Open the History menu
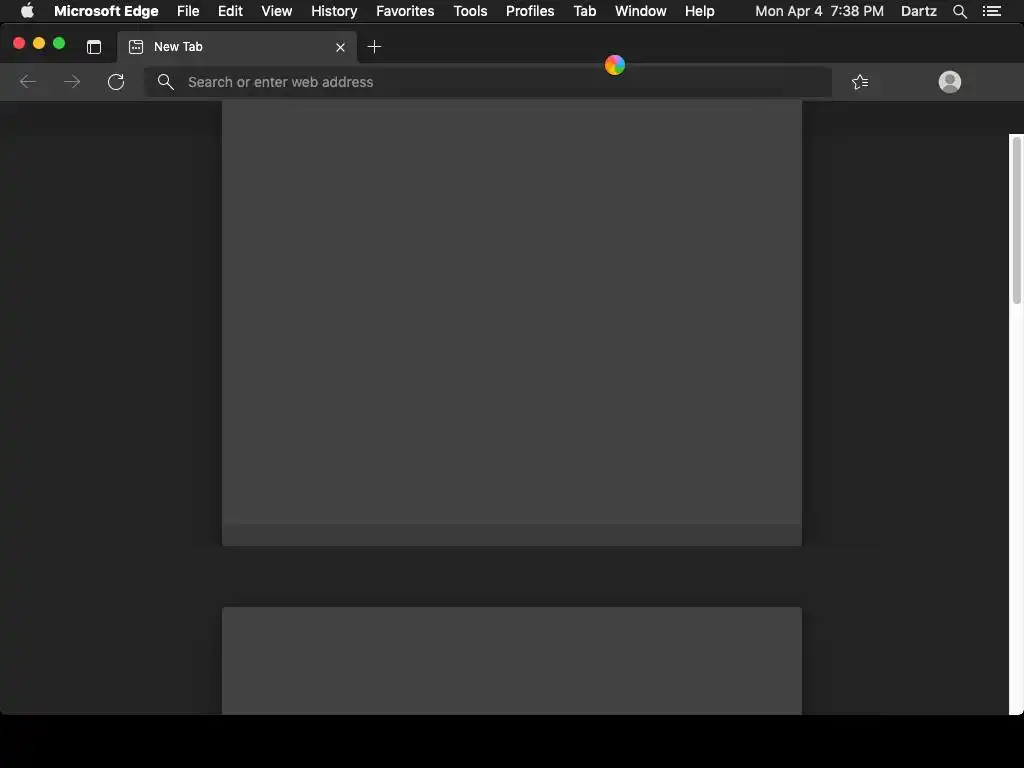 (334, 11)
